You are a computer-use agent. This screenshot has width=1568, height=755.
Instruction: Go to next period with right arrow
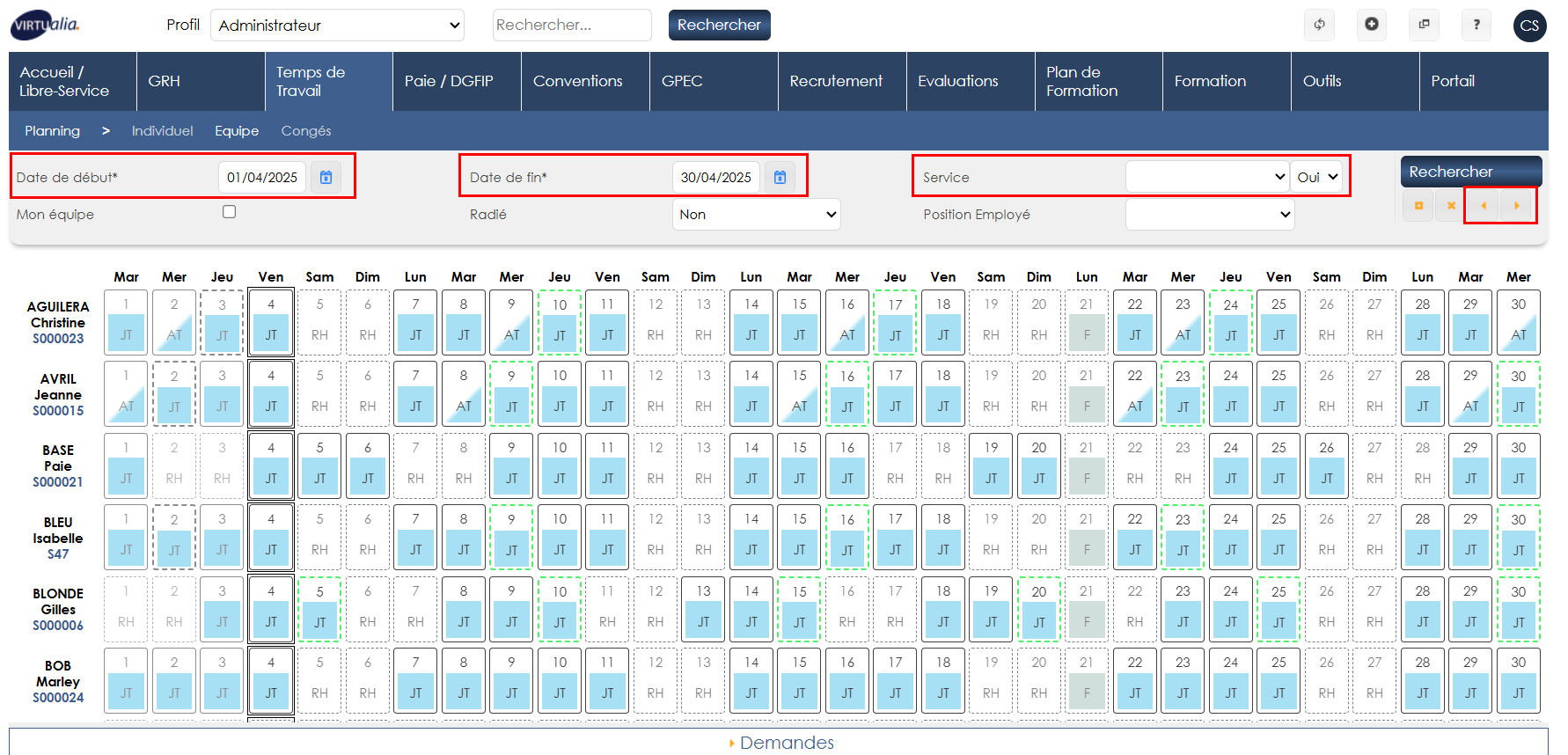click(x=1516, y=206)
